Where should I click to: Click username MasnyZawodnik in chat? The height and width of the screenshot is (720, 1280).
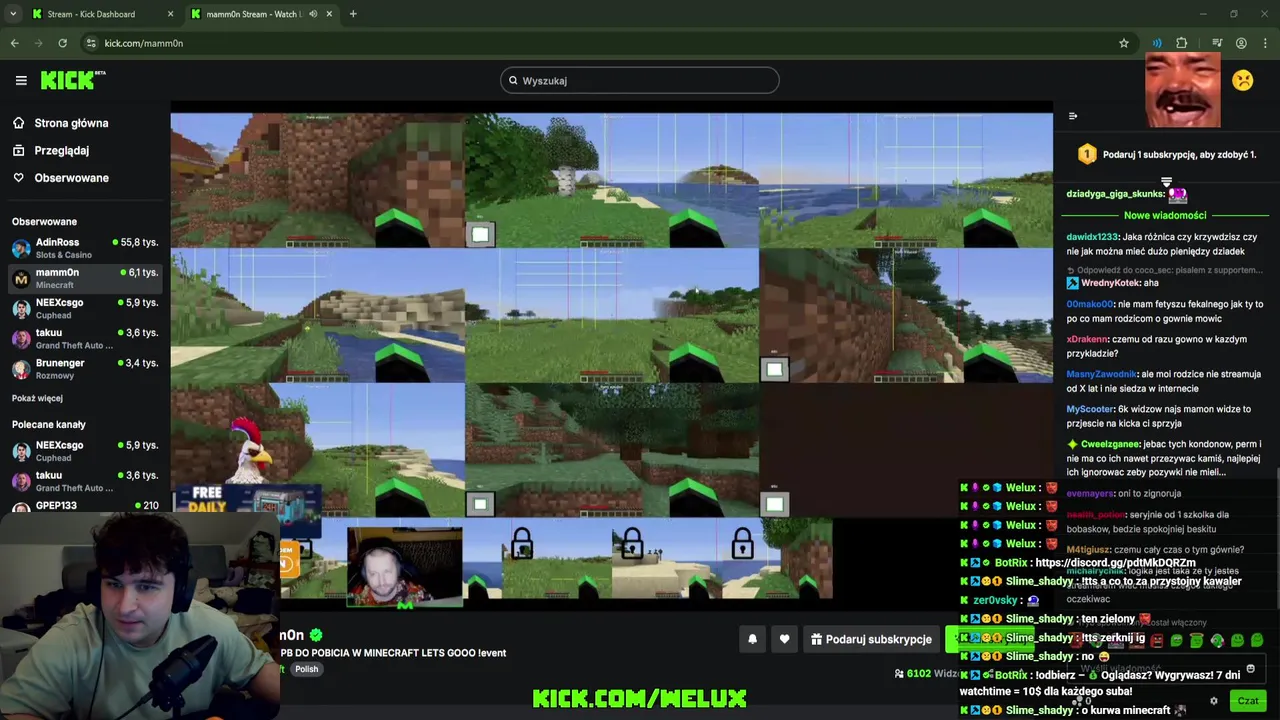1101,374
